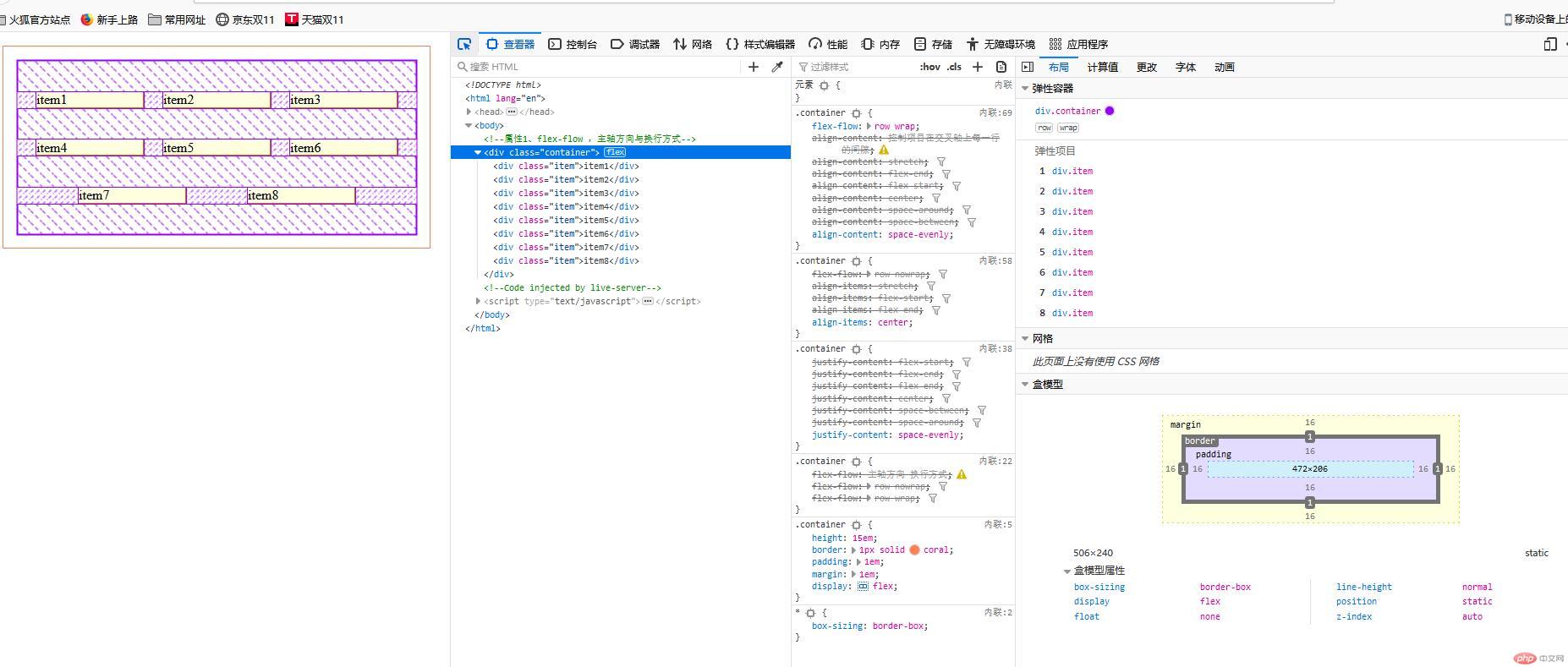Open the 网络 tab

pyautogui.click(x=693, y=44)
